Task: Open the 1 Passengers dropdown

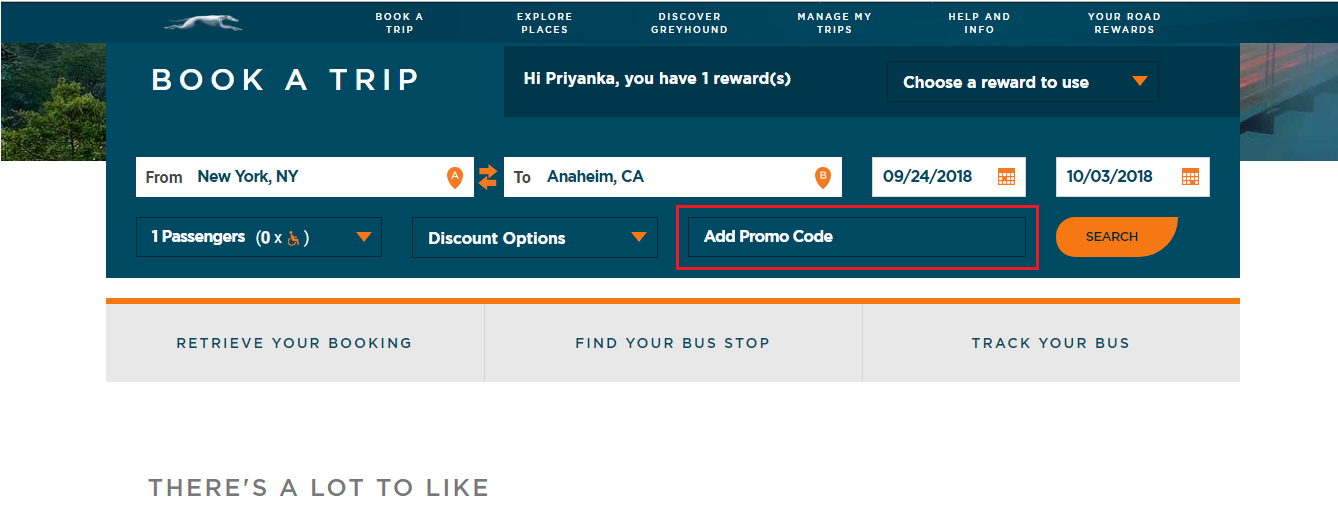Action: tap(259, 237)
